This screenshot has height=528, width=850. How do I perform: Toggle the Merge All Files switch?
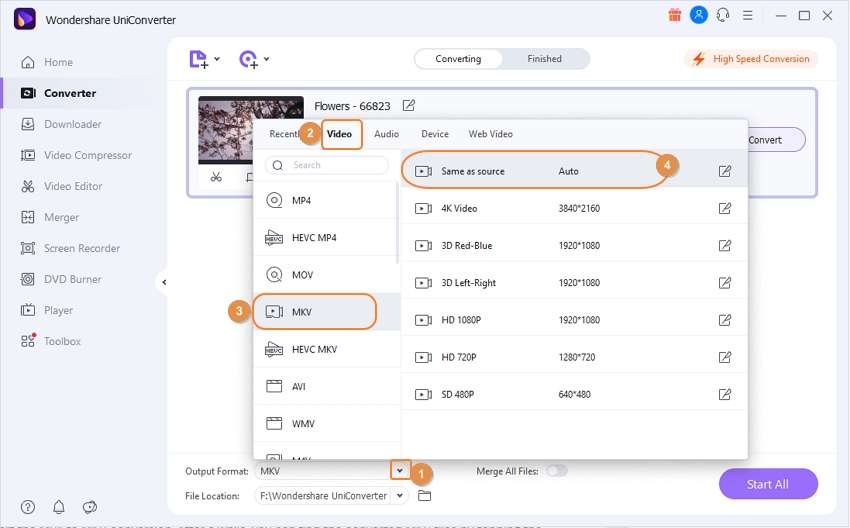[x=557, y=471]
